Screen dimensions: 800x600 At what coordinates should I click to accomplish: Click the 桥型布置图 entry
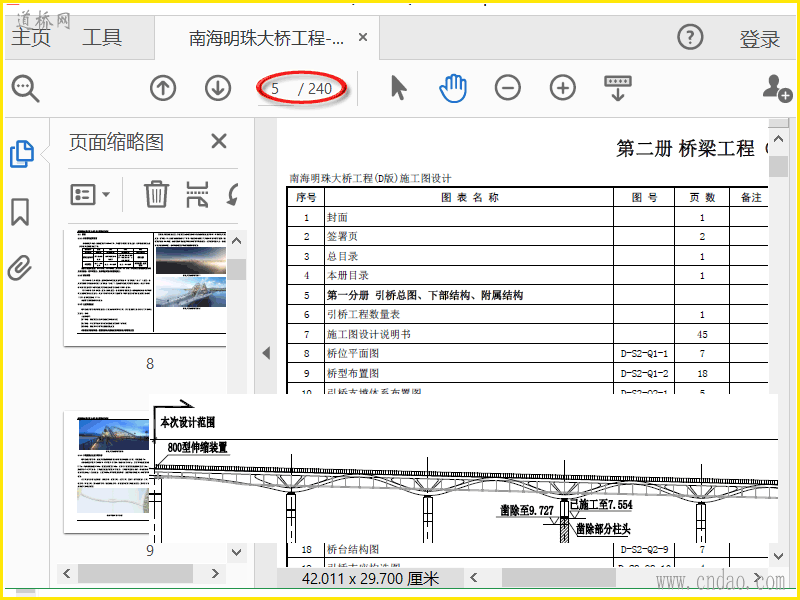353,373
